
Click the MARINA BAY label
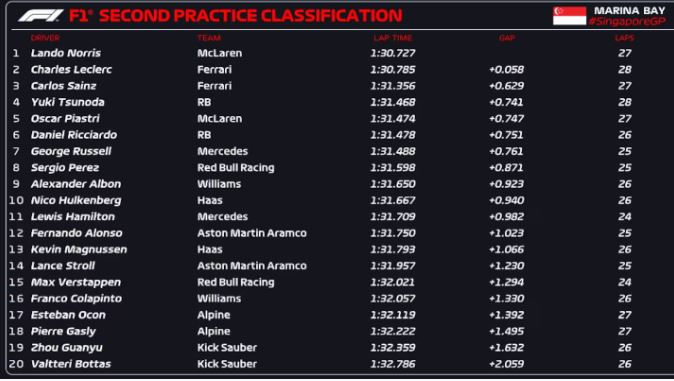click(x=630, y=10)
